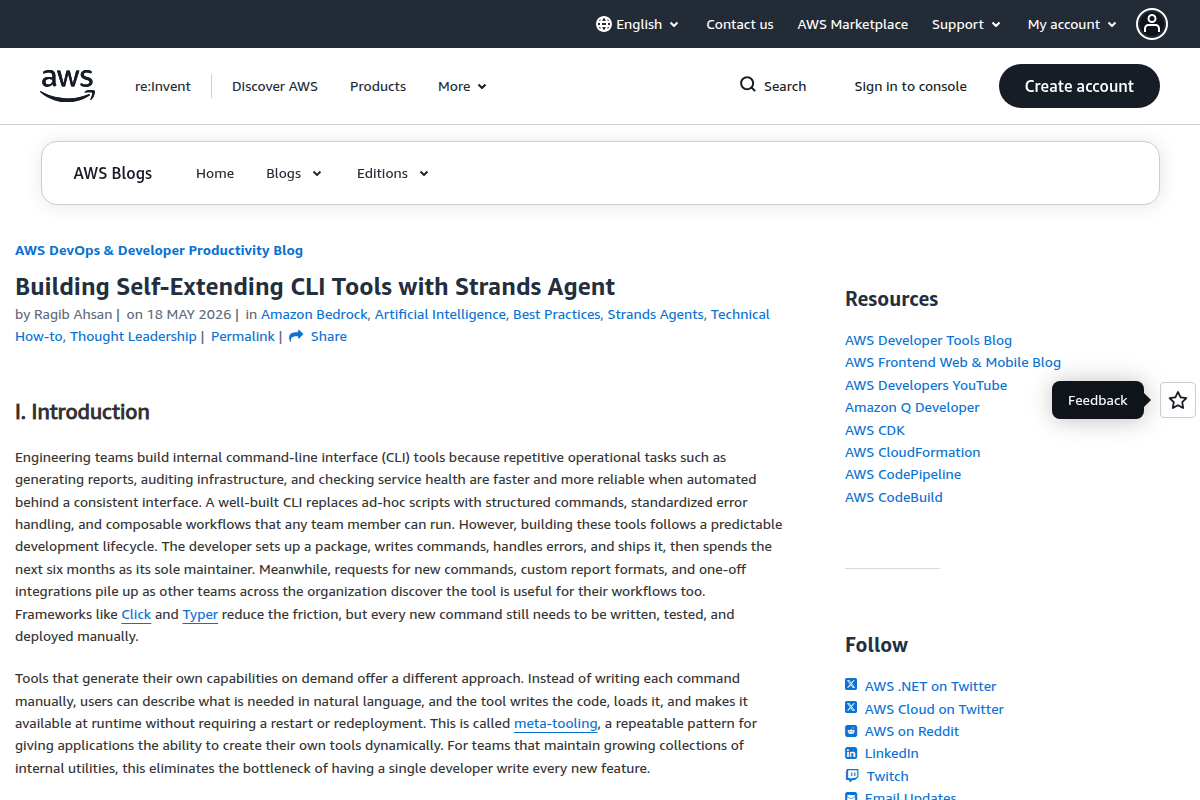Open the Artificial Intelligence category
This screenshot has width=1200, height=800.
[440, 314]
